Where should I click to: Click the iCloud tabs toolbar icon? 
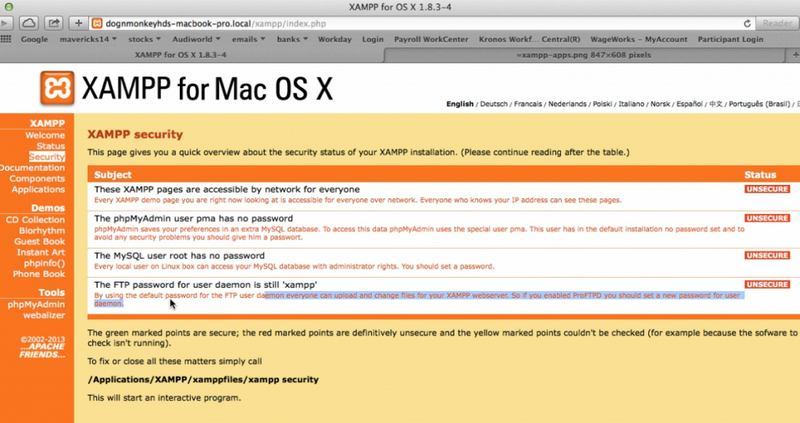click(29, 22)
